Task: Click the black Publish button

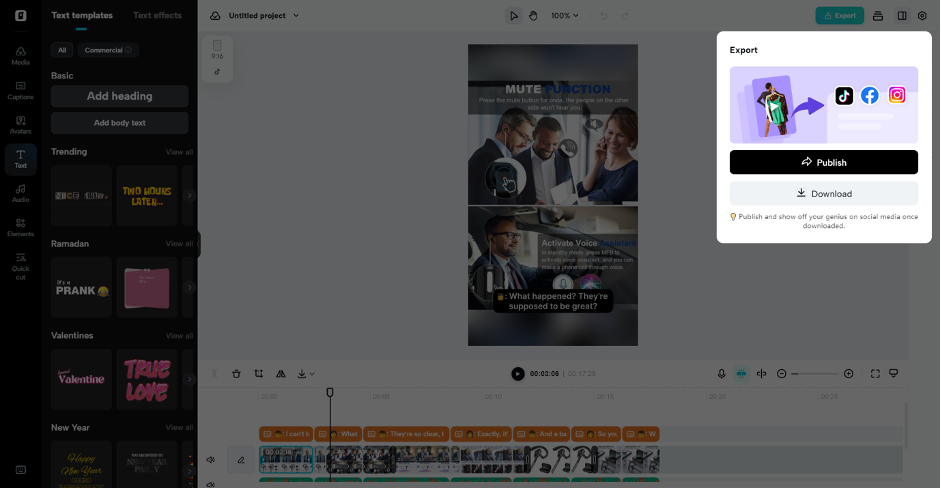Action: tap(823, 162)
